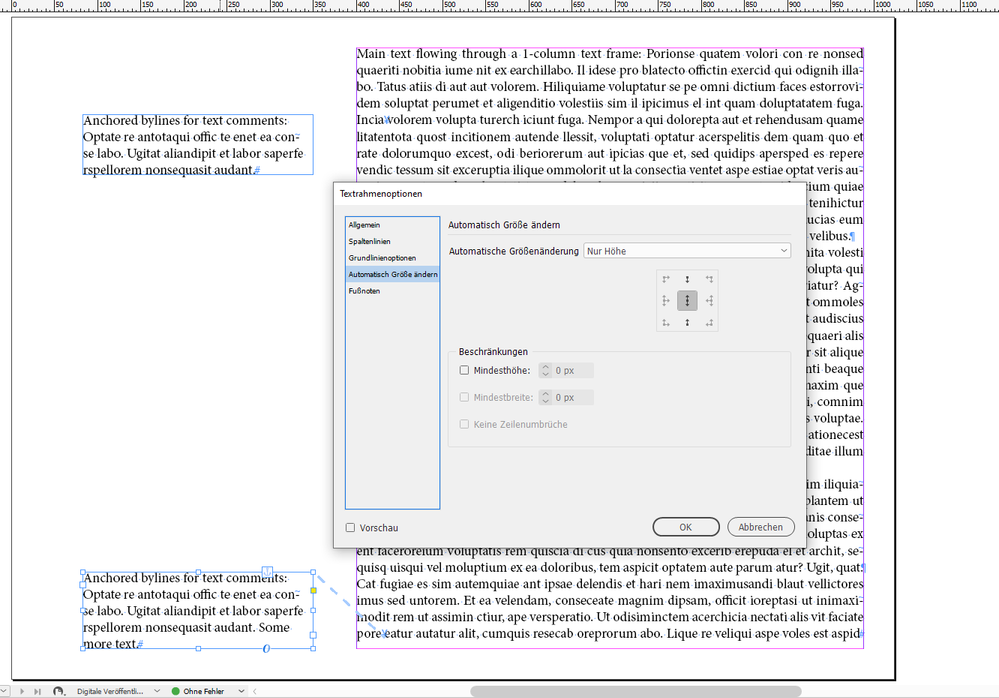Toggle the Vorschau checkbox
The image size is (999, 698).
(x=351, y=526)
